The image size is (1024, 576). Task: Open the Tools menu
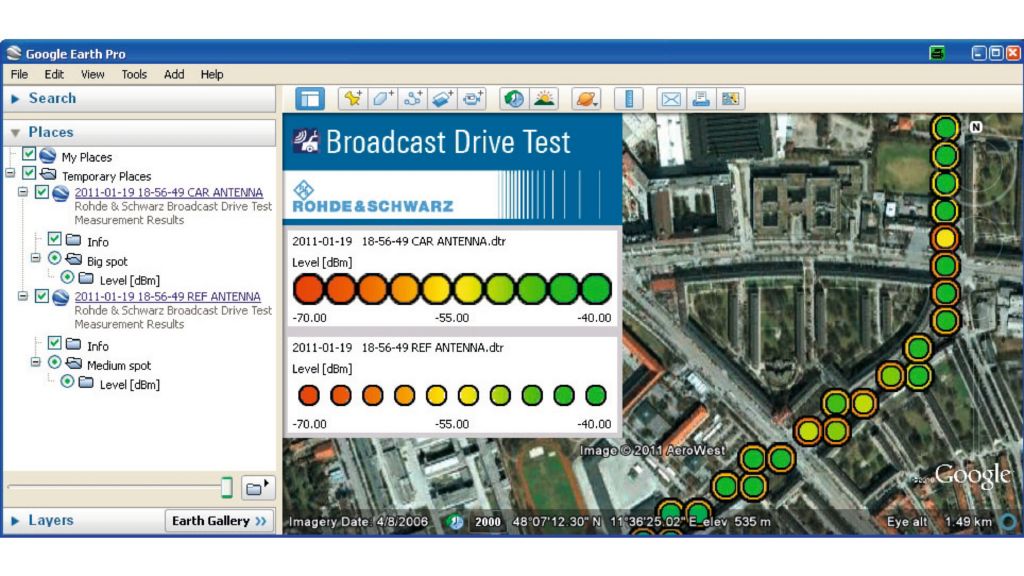pos(134,74)
